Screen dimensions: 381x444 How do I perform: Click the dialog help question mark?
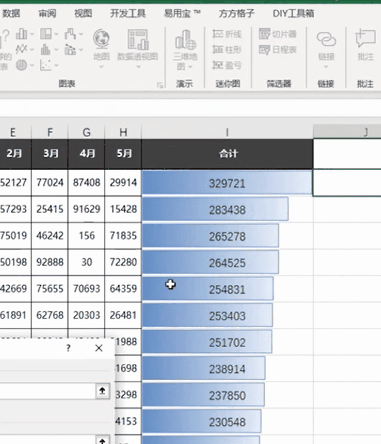point(68,348)
